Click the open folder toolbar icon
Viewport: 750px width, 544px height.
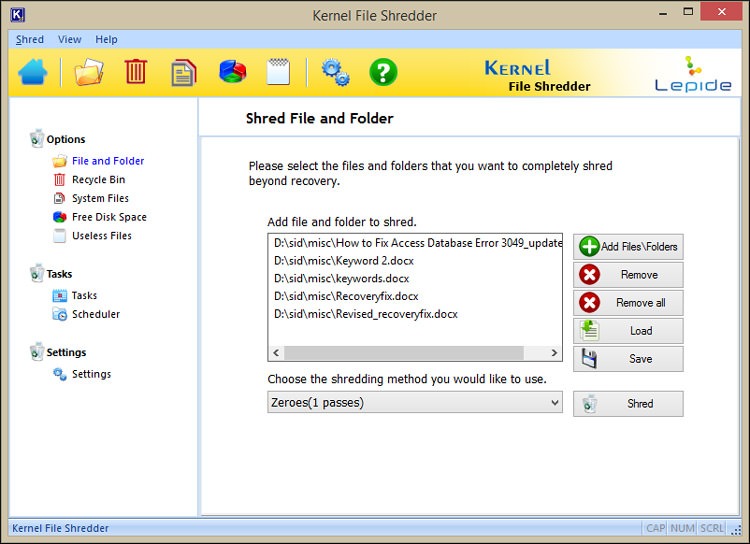click(89, 72)
